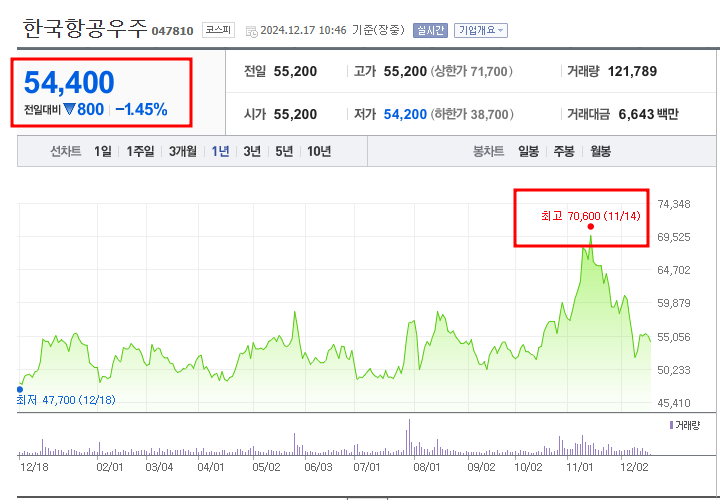Click the 09/02 x-axis date label
Viewport: 720px width, 500px height.
coord(481,467)
